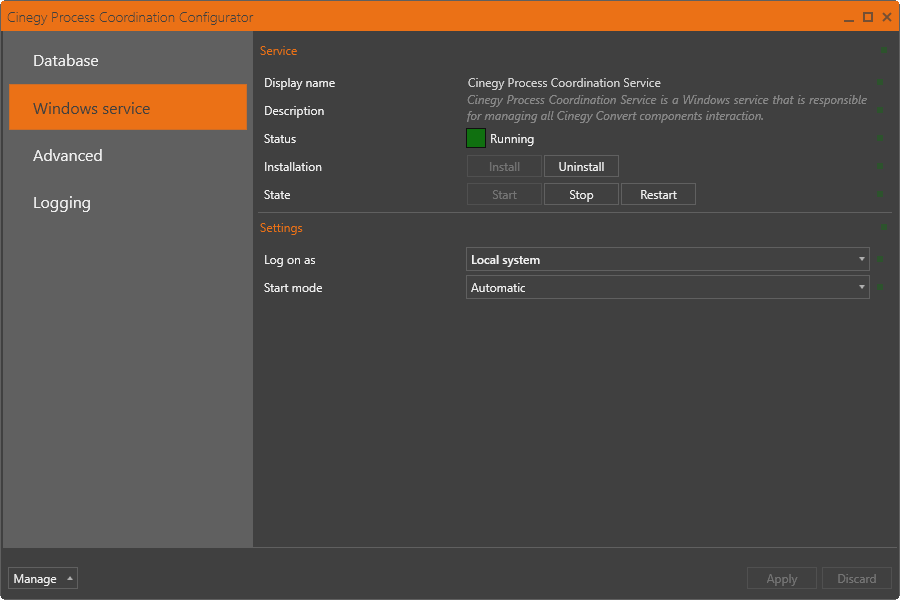Click the italic service description text
Image resolution: width=900 pixels, height=600 pixels.
click(x=666, y=108)
